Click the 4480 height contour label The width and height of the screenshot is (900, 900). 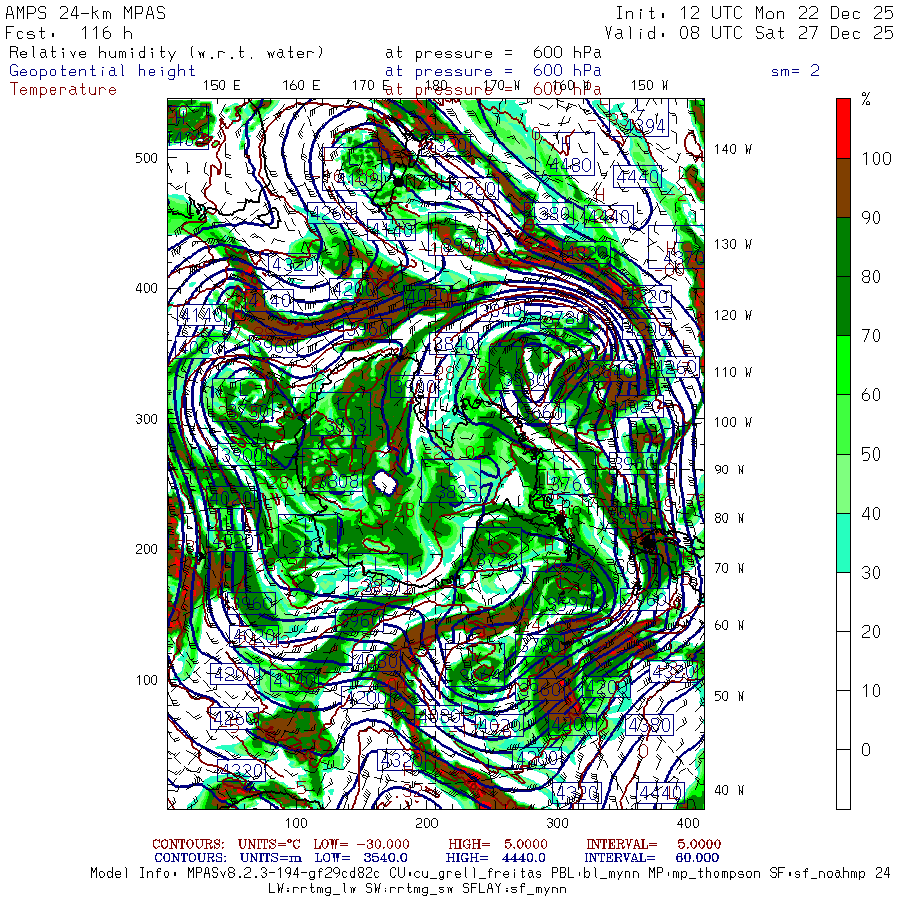pos(571,165)
